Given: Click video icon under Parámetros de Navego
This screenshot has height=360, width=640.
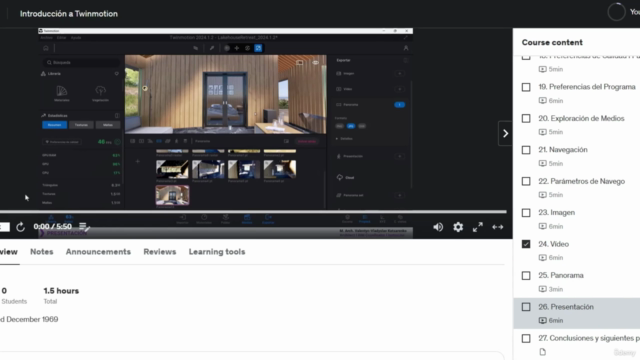Looking at the screenshot, I should pyautogui.click(x=542, y=195).
